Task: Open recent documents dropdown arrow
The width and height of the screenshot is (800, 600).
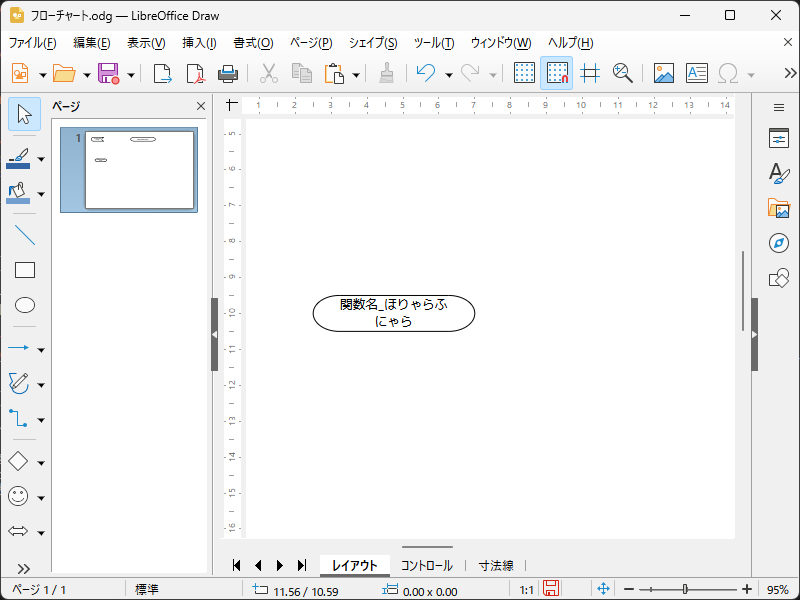Action: click(x=87, y=75)
